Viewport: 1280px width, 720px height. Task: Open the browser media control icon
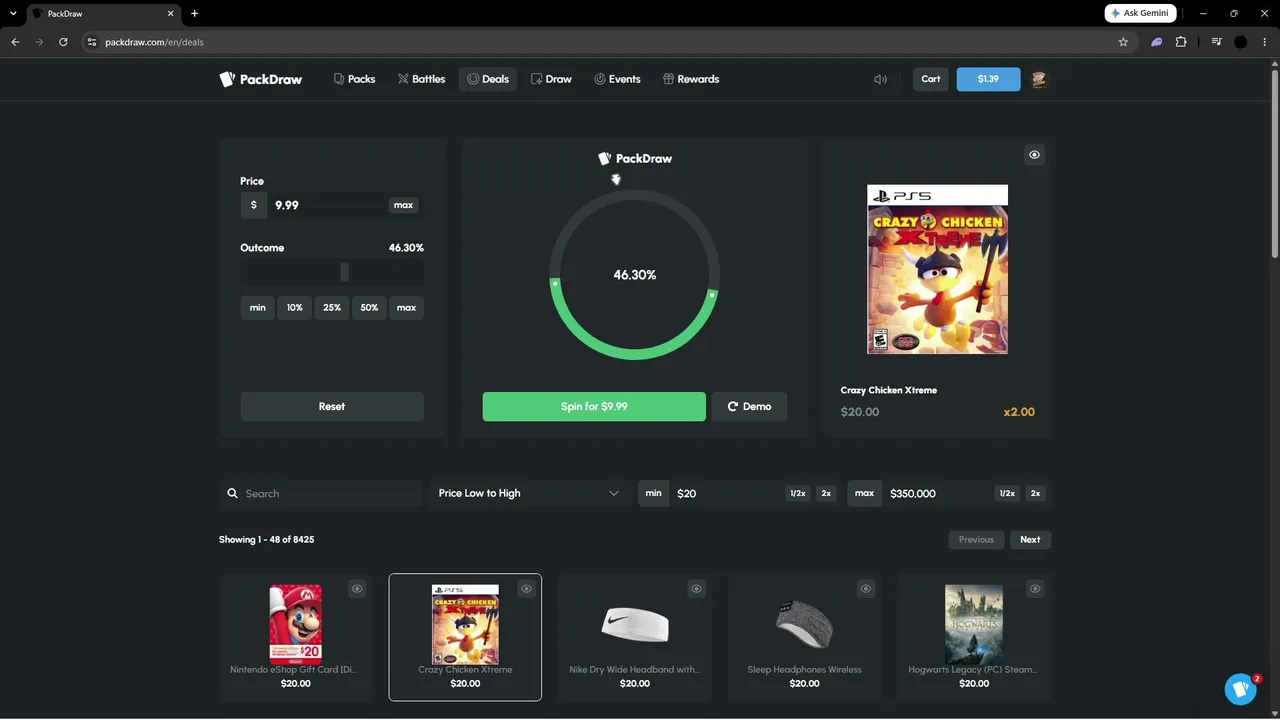1216,42
